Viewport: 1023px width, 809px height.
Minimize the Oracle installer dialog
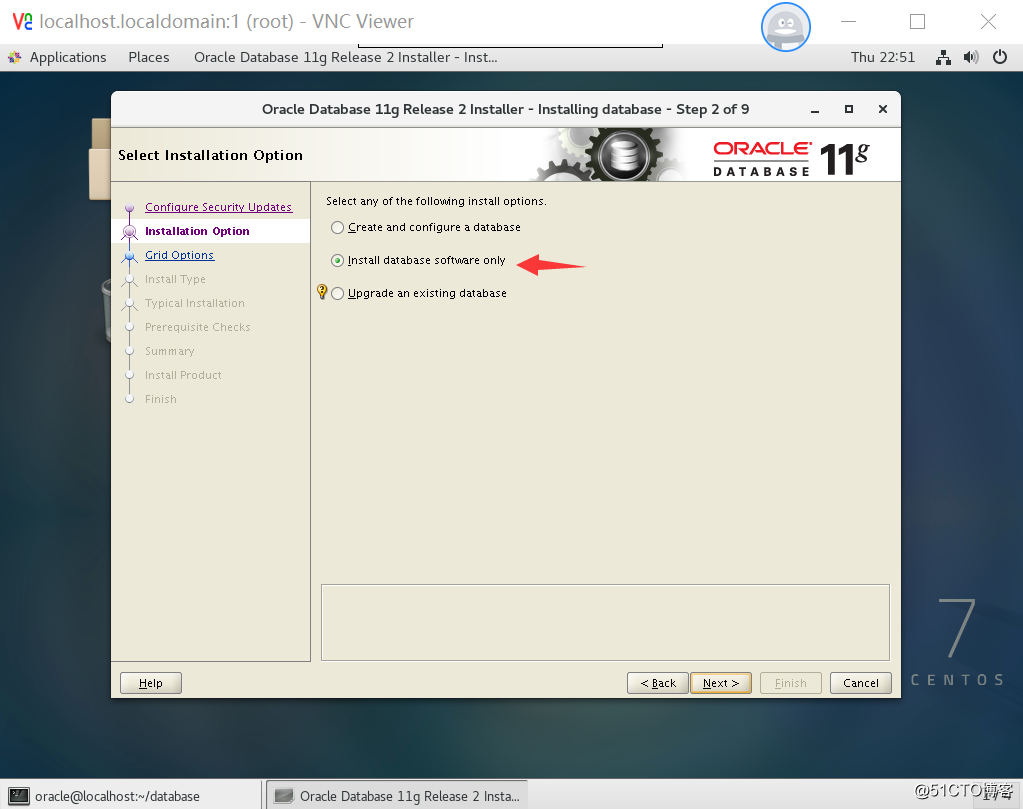[x=815, y=110]
